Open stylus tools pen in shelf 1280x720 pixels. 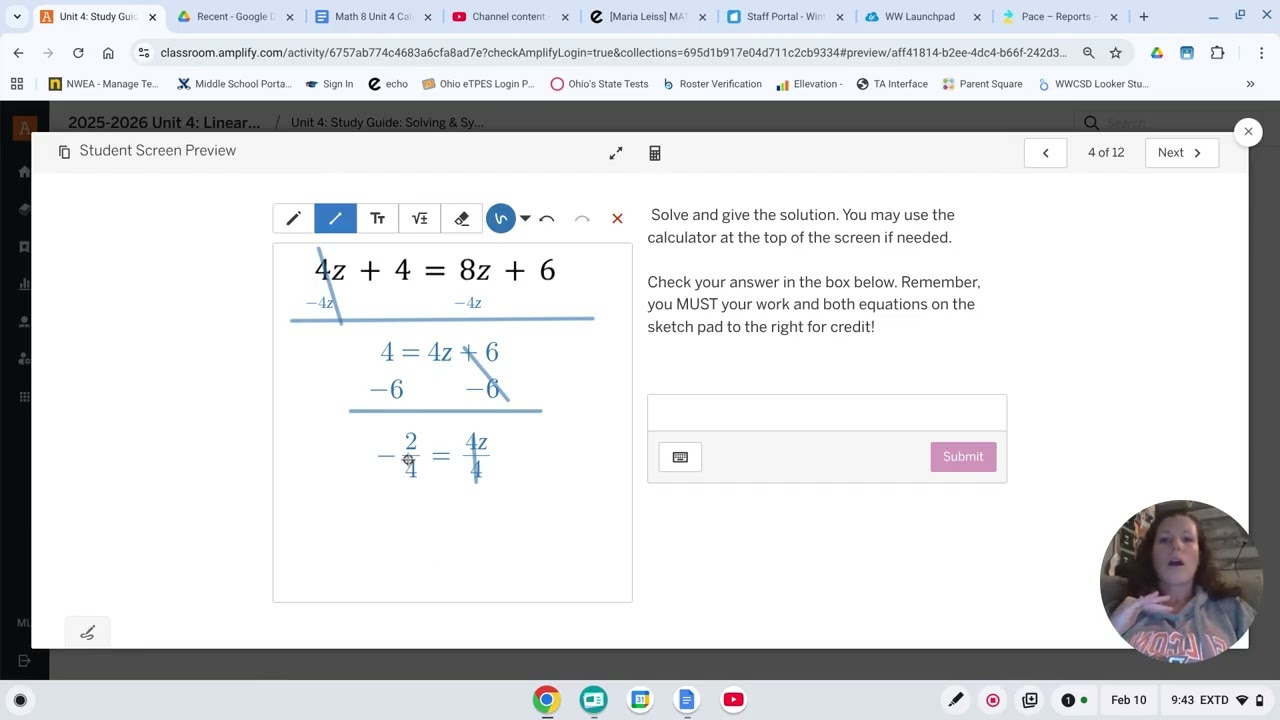956,700
